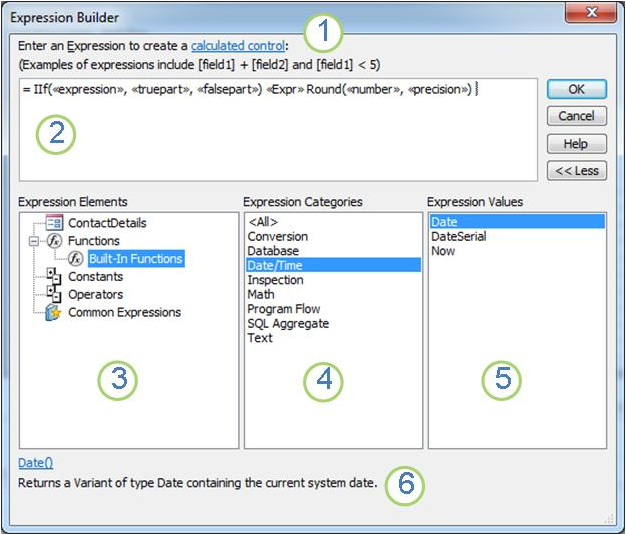This screenshot has height=534, width=626.
Task: Confirm with the OK button
Action: 576,89
